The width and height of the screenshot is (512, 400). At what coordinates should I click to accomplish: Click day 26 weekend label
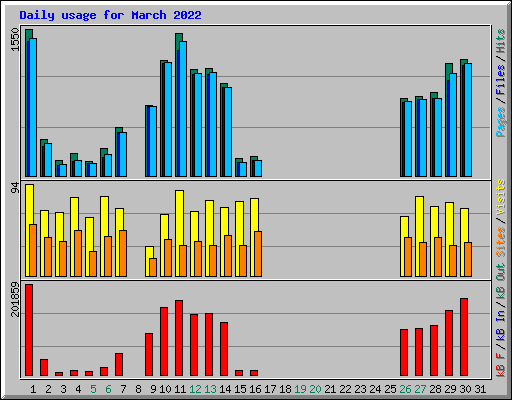[x=405, y=389]
